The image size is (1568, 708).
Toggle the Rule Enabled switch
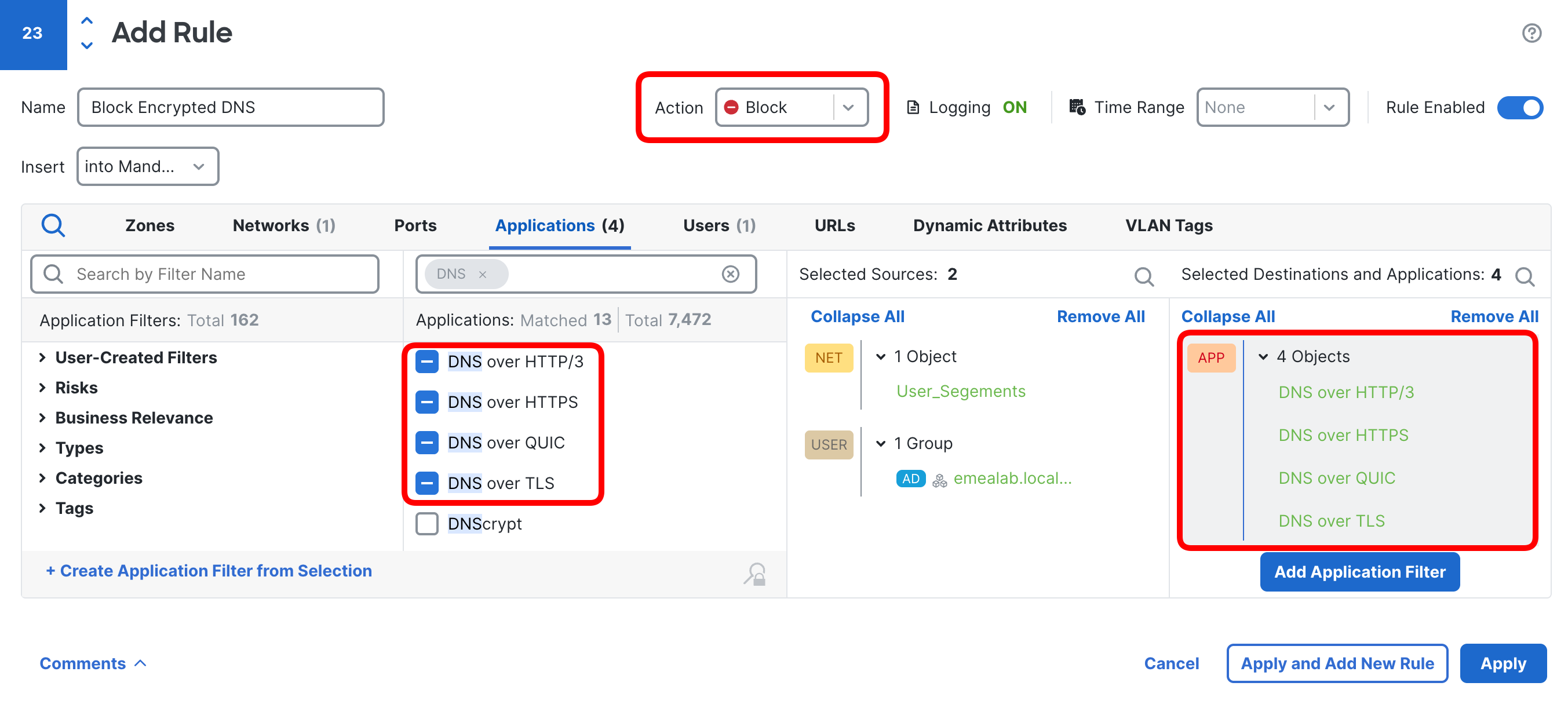[1519, 108]
